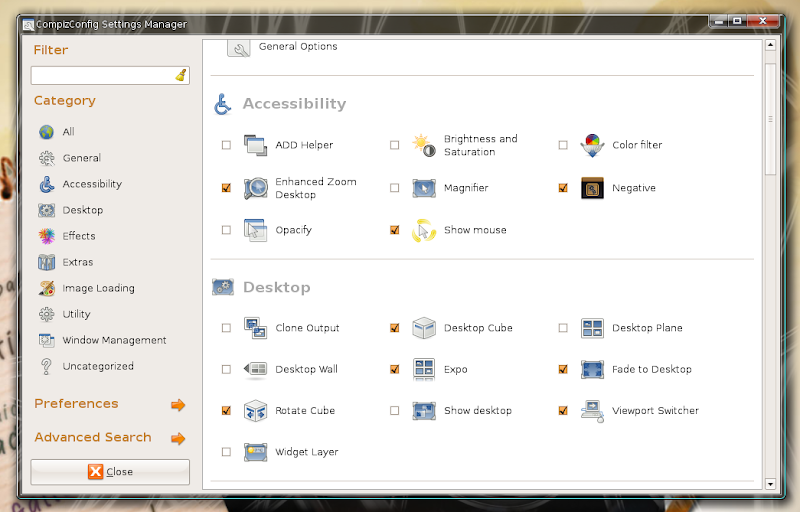
Task: Open the Desktop Plane plugin icon
Action: click(x=592, y=328)
